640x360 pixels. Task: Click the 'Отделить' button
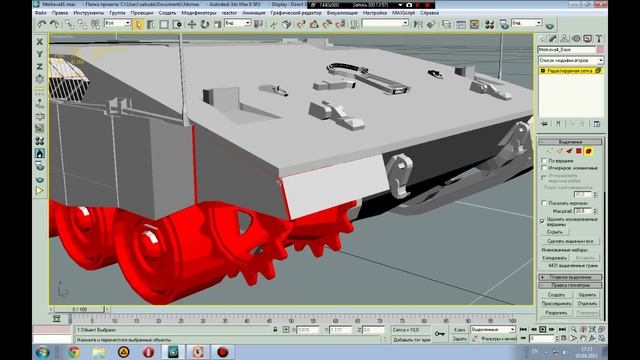coord(587,304)
